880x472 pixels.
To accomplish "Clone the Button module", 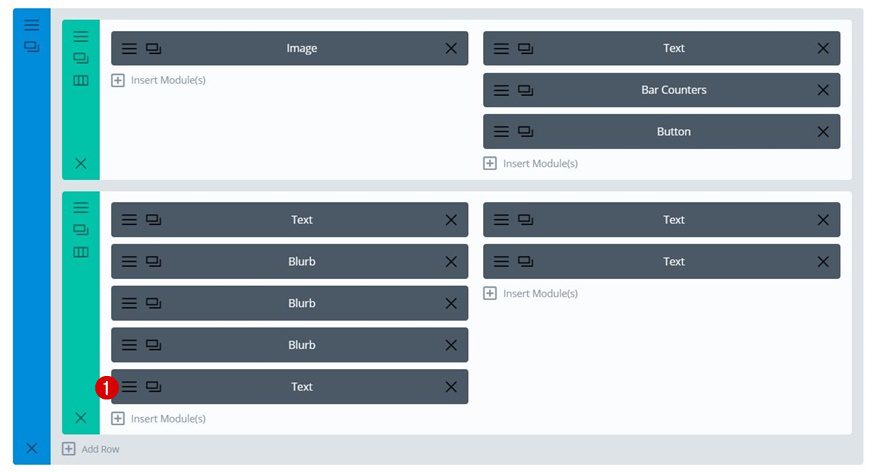I will coord(525,132).
